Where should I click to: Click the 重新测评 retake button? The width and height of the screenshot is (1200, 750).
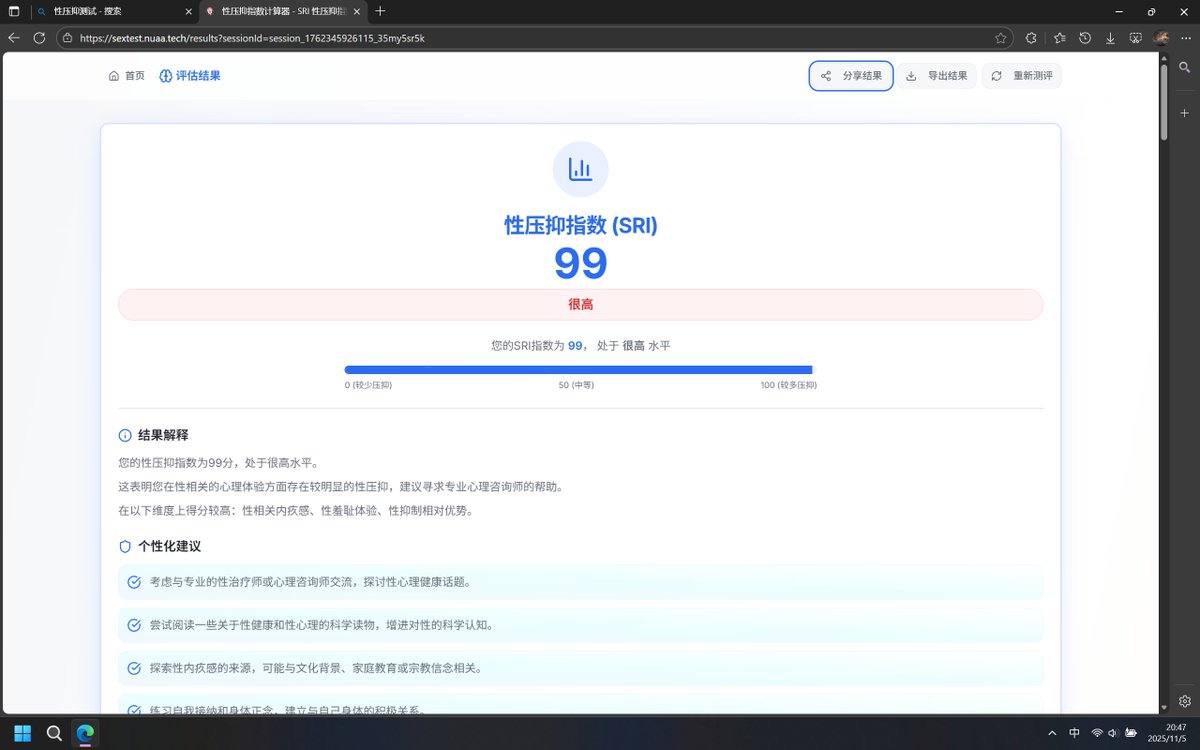tap(1022, 76)
